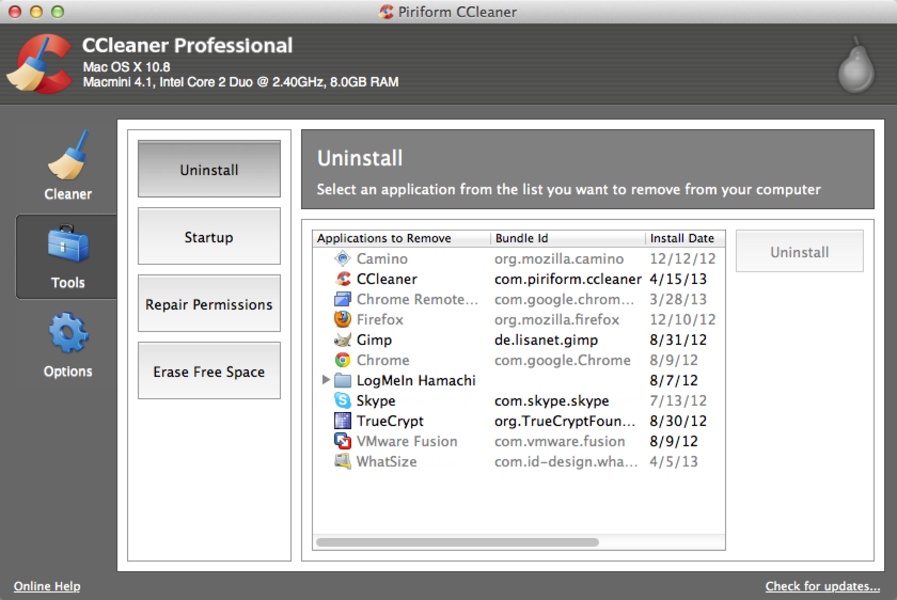The height and width of the screenshot is (600, 897).
Task: Click the Check for updates link
Action: point(822,586)
